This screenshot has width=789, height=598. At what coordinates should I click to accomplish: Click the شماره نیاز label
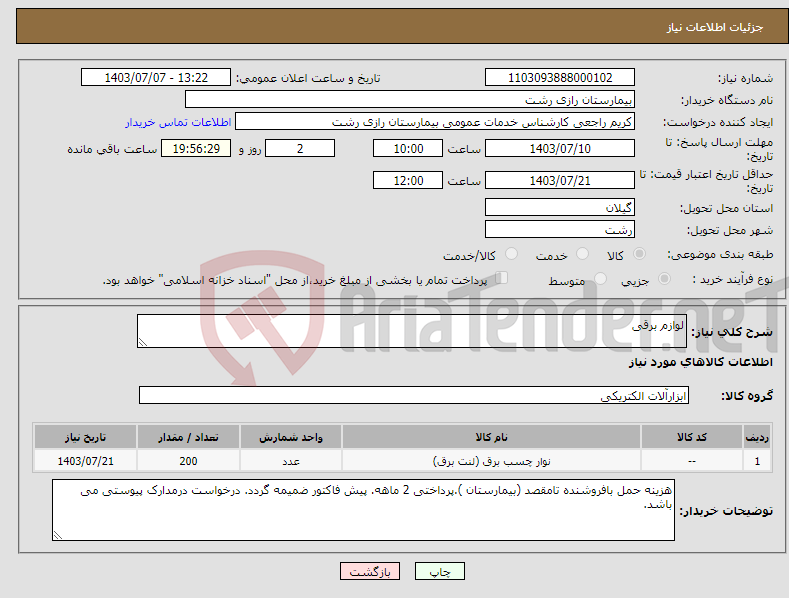(745, 79)
